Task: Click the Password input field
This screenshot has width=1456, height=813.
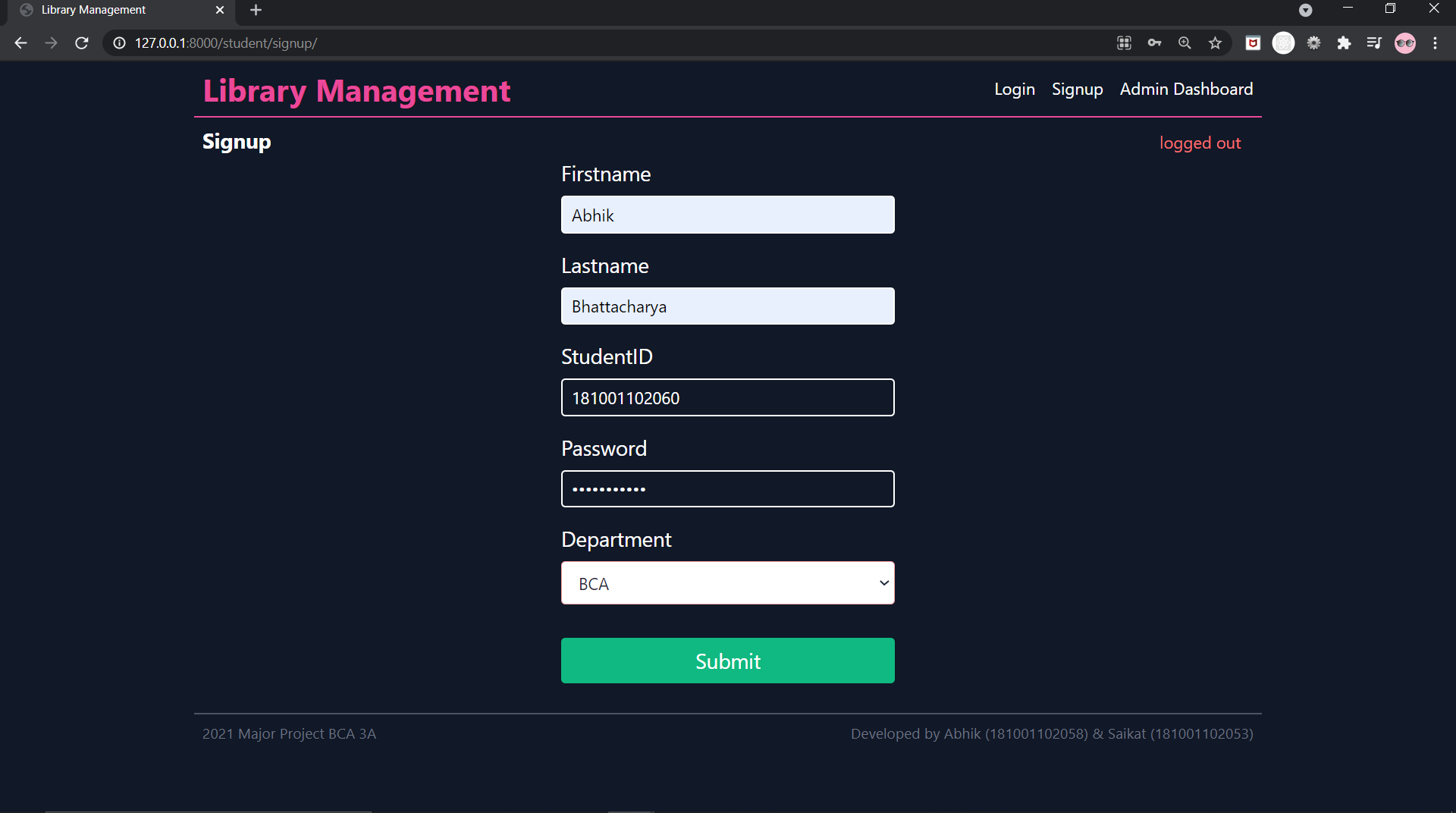Action: click(728, 489)
